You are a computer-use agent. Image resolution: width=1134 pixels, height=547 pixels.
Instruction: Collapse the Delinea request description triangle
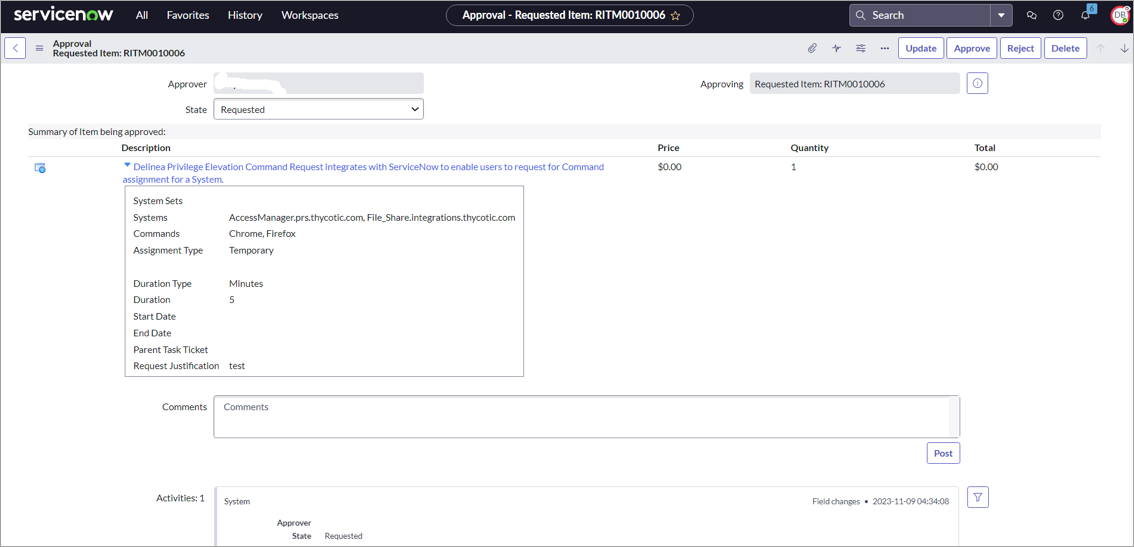click(127, 166)
